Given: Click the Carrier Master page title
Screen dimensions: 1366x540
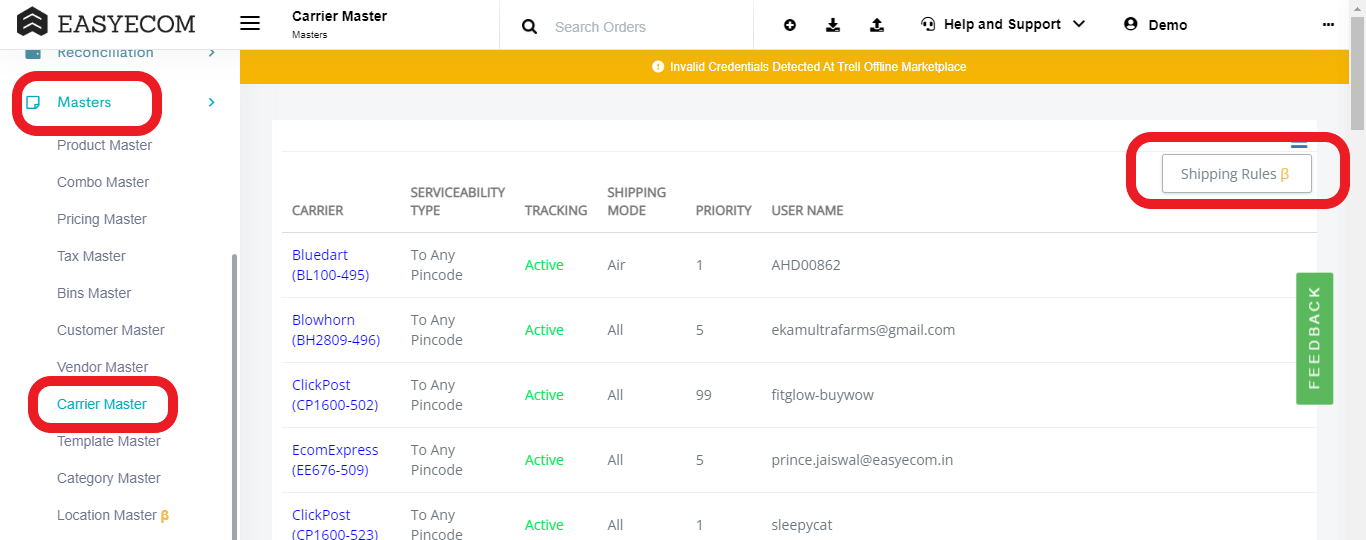Looking at the screenshot, I should point(340,16).
